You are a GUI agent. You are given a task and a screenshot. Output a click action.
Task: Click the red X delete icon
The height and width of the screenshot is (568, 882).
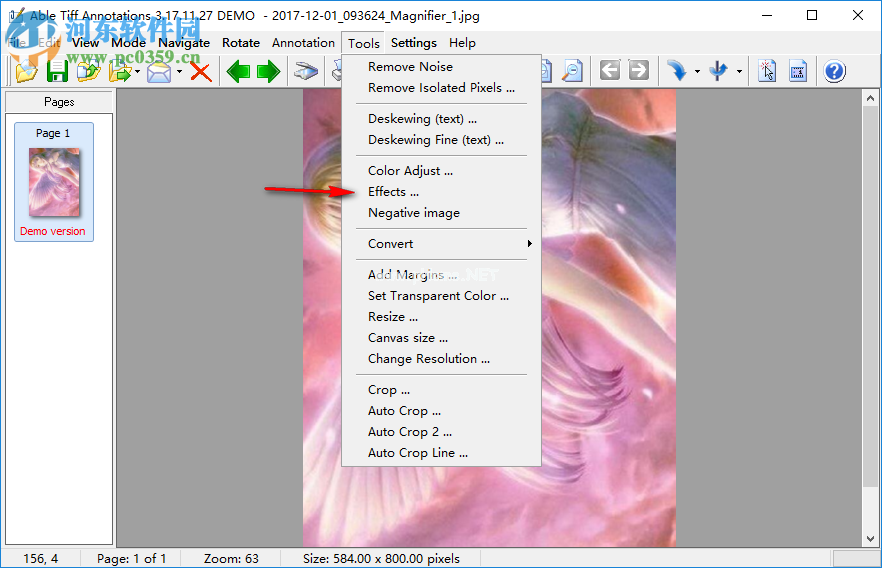(201, 71)
